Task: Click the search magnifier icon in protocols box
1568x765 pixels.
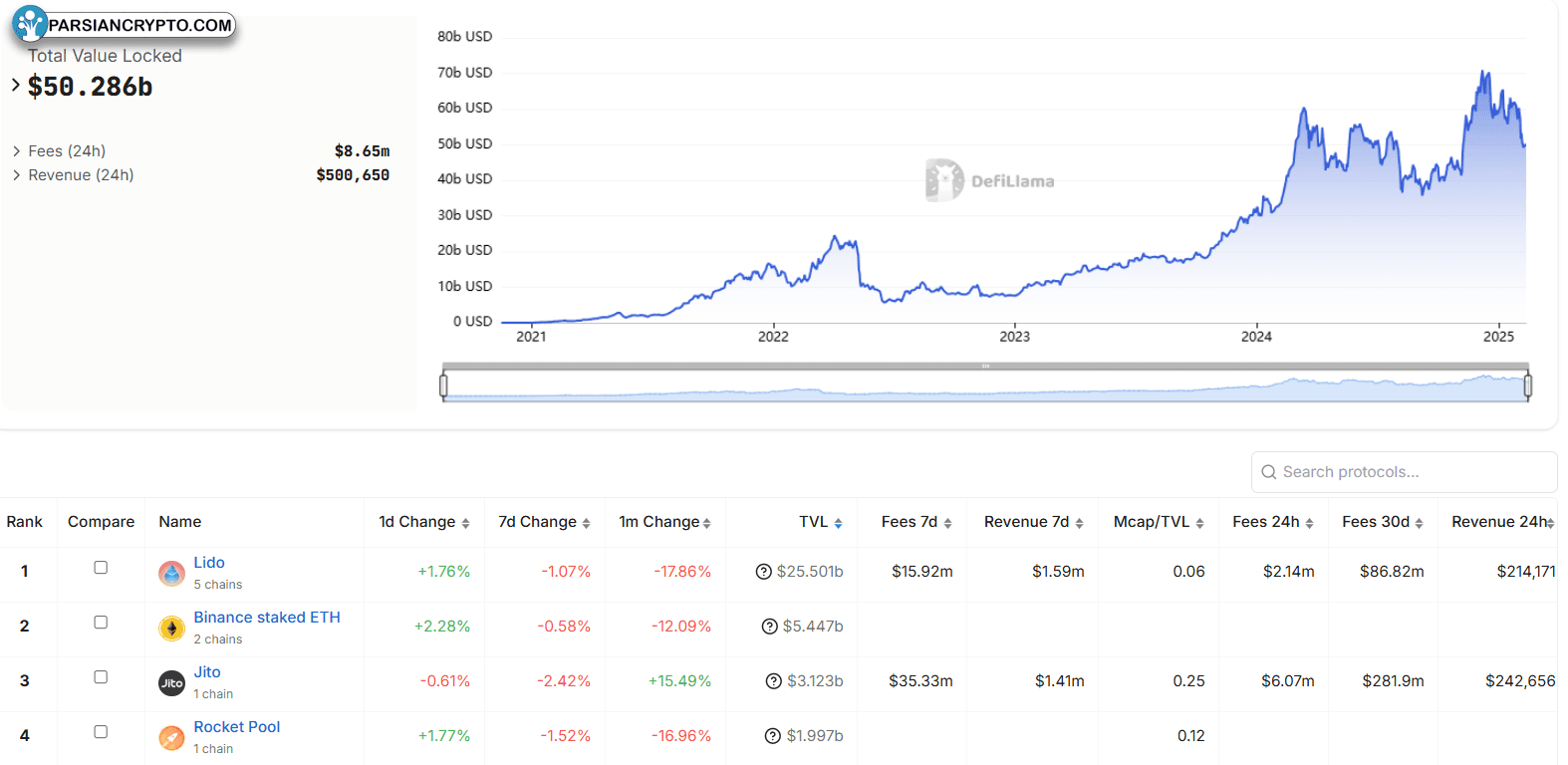Action: (x=1269, y=472)
